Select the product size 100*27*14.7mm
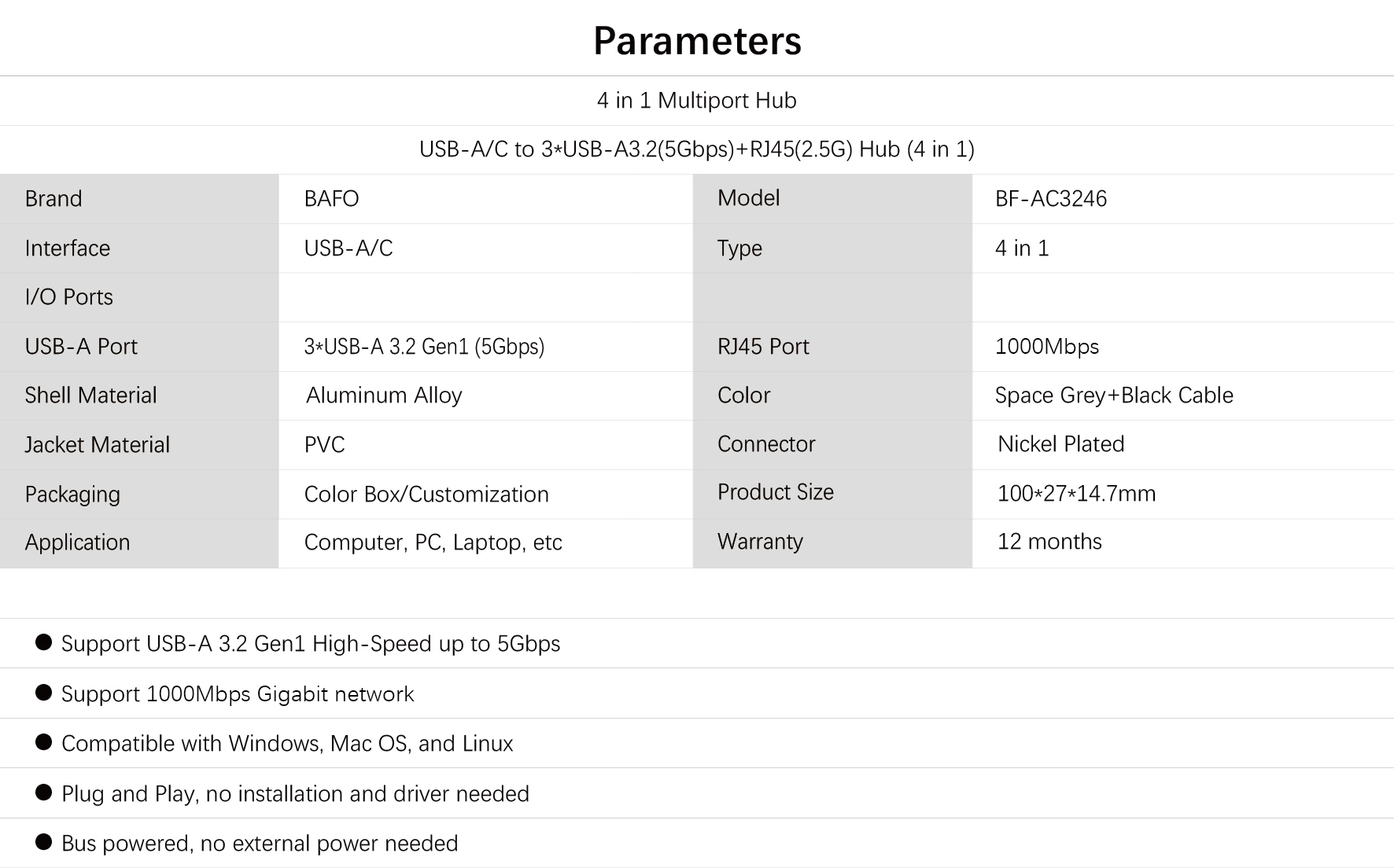This screenshot has height=868, width=1394. pyautogui.click(x=1076, y=494)
